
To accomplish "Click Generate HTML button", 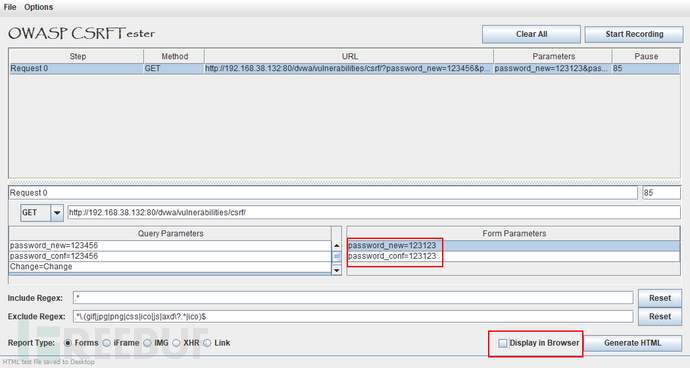I will pyautogui.click(x=632, y=343).
